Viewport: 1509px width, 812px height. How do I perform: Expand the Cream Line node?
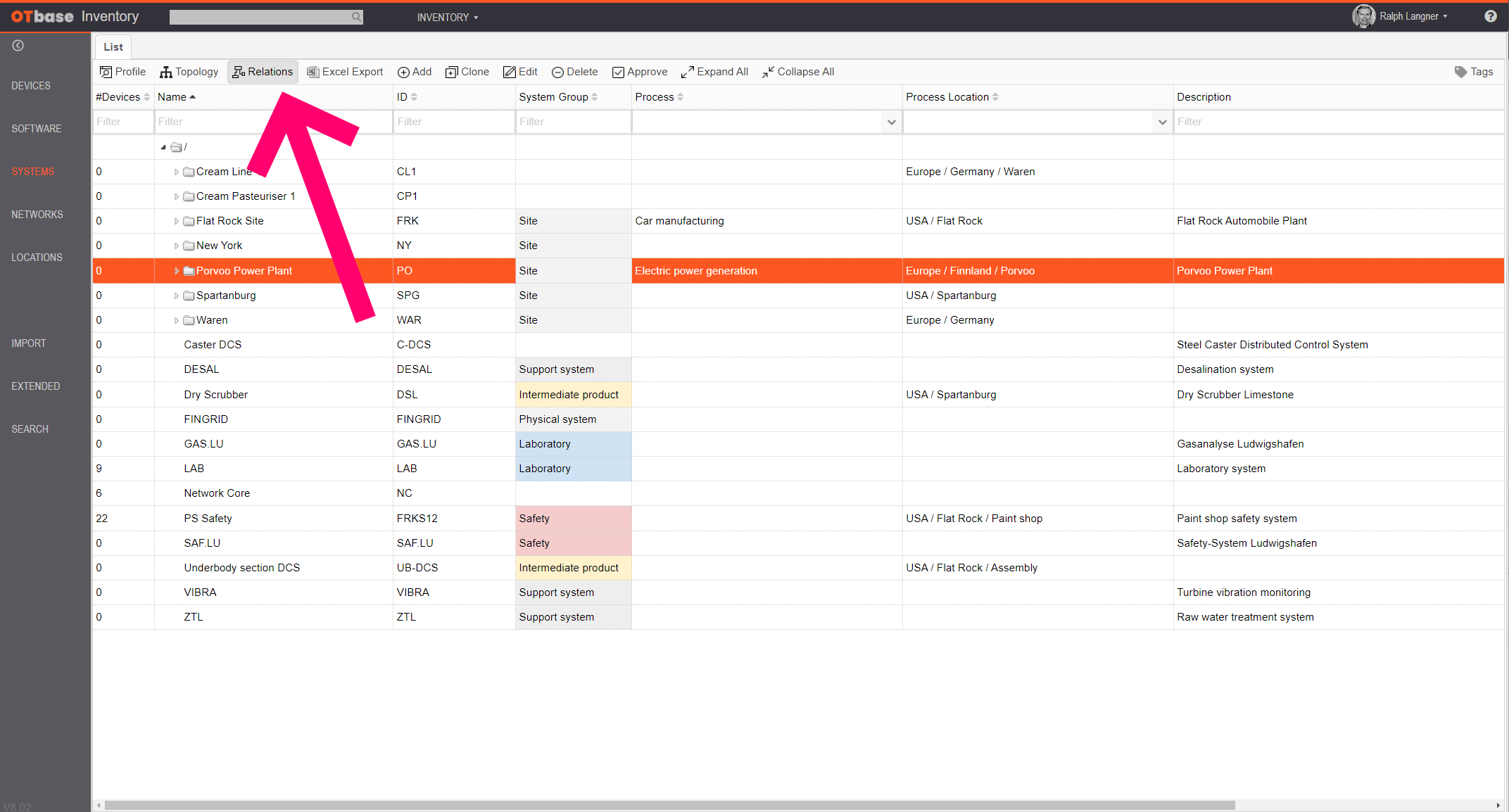coord(176,172)
